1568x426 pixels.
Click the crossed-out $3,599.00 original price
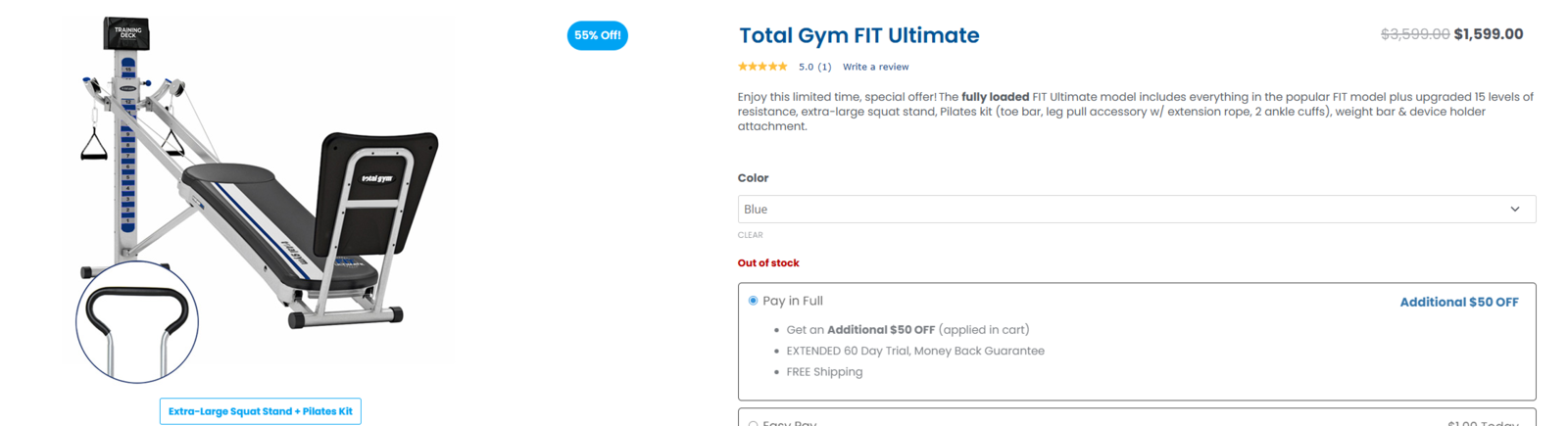click(1414, 34)
